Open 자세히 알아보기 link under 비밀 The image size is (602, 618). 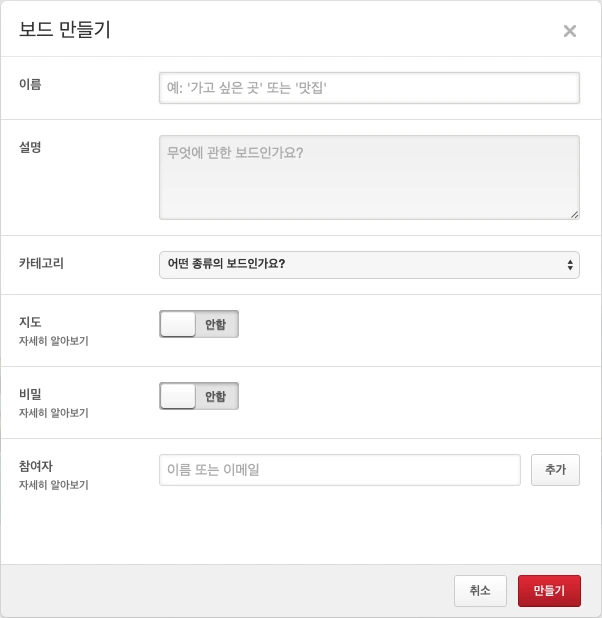[54, 413]
